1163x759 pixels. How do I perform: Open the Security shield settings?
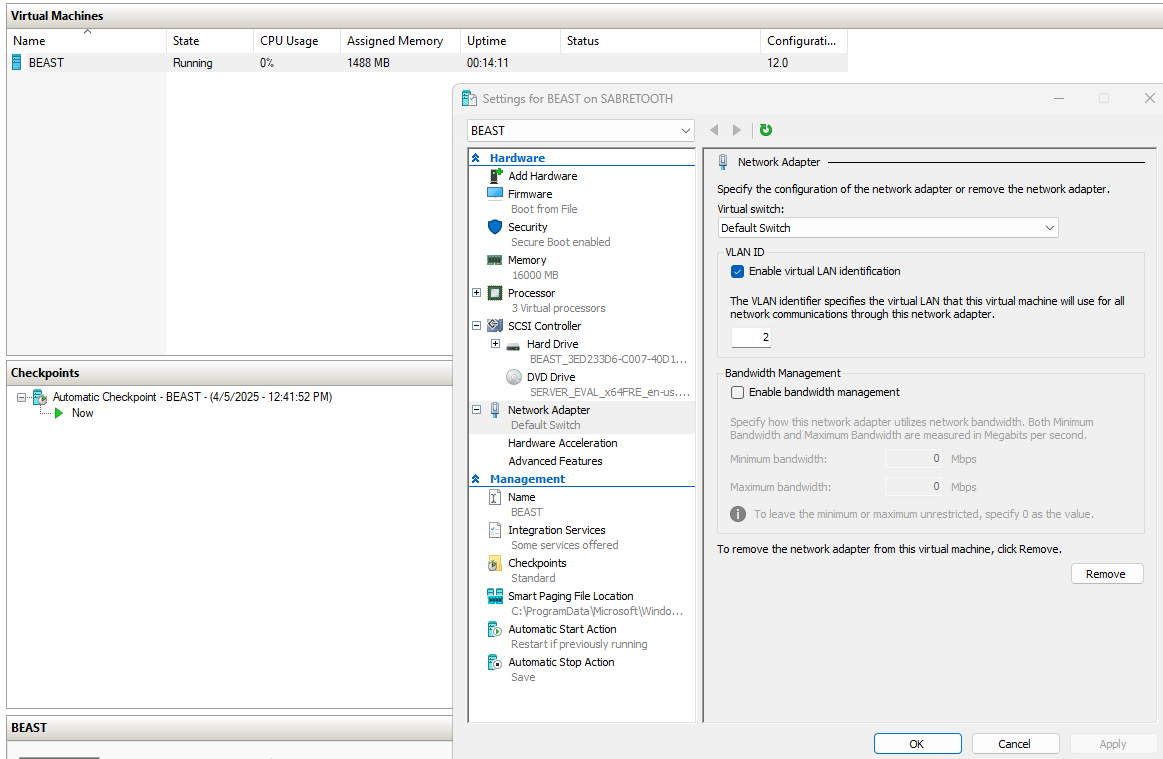click(495, 227)
